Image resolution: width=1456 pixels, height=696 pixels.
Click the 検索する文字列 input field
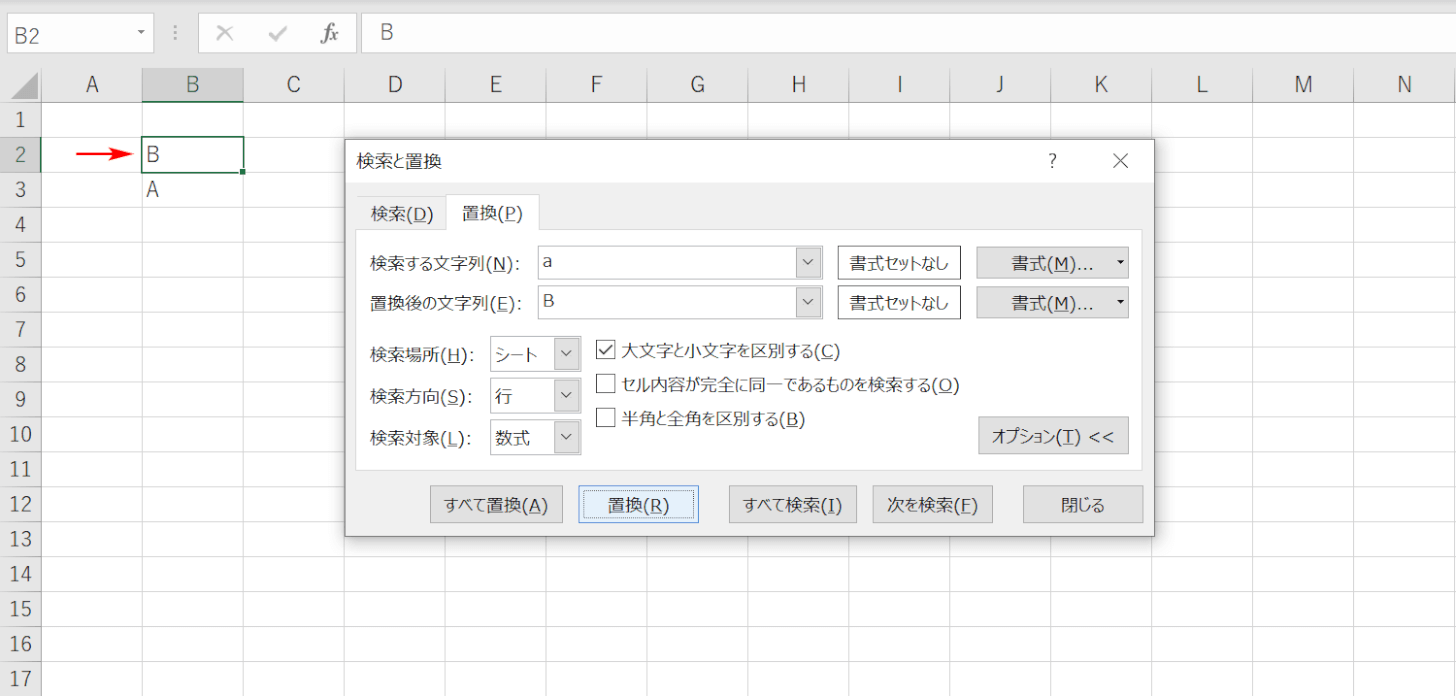click(666, 263)
